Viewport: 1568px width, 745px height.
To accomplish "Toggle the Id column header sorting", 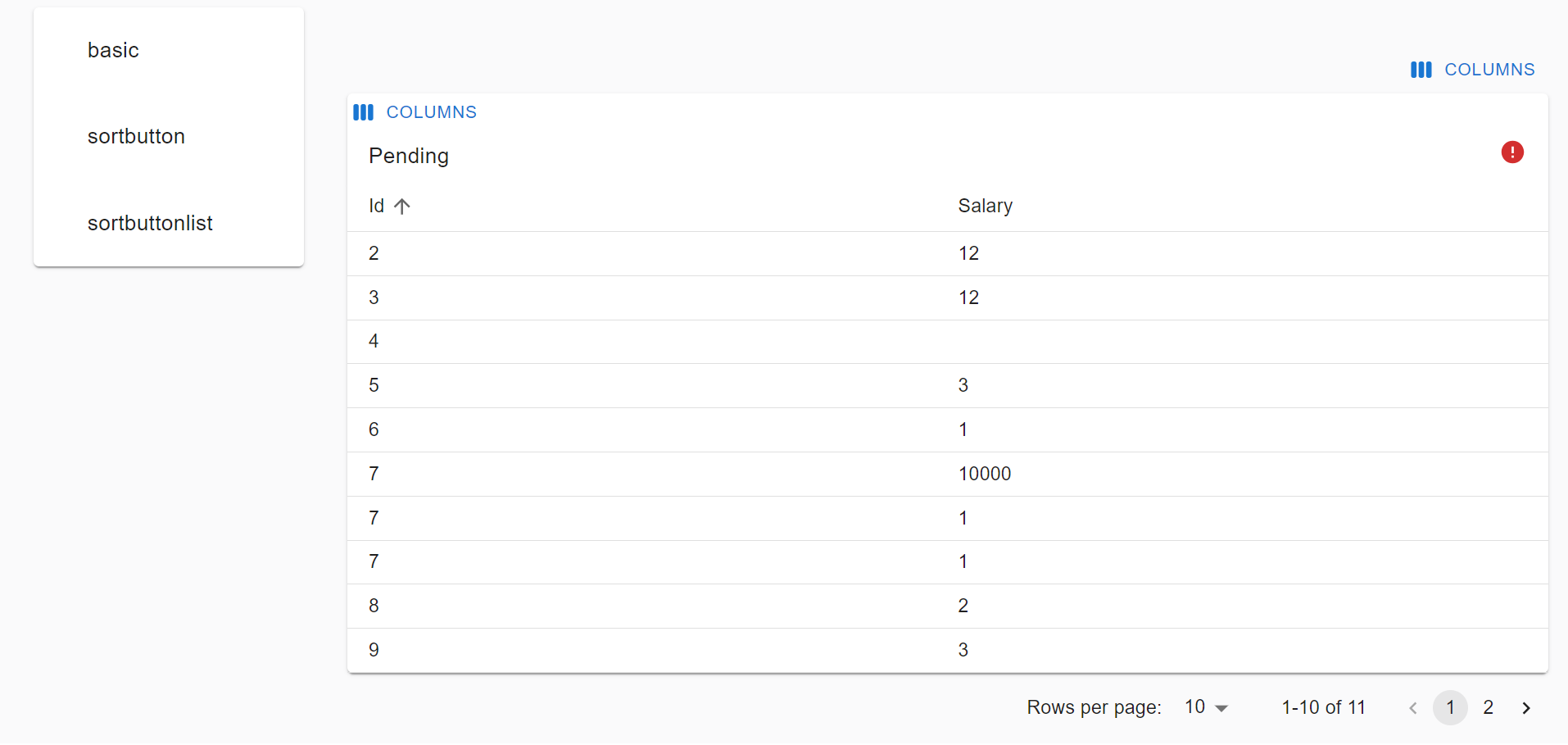I will click(375, 206).
